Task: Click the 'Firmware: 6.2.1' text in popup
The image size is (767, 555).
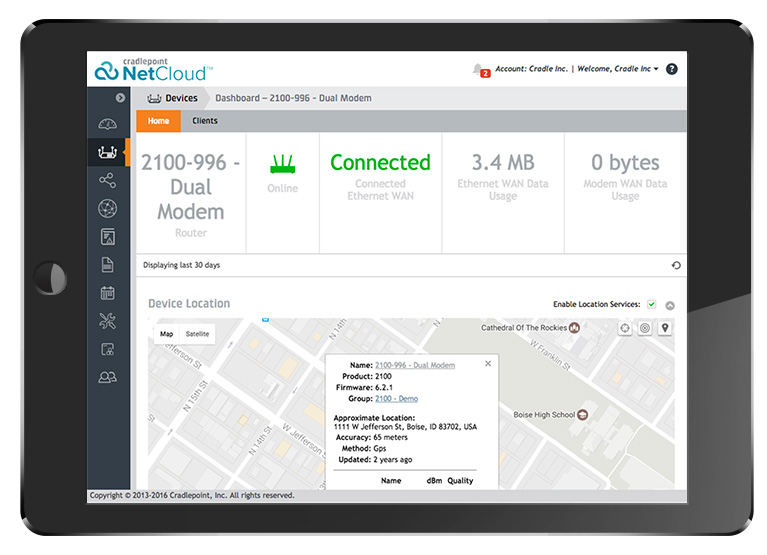Action: coord(364,388)
